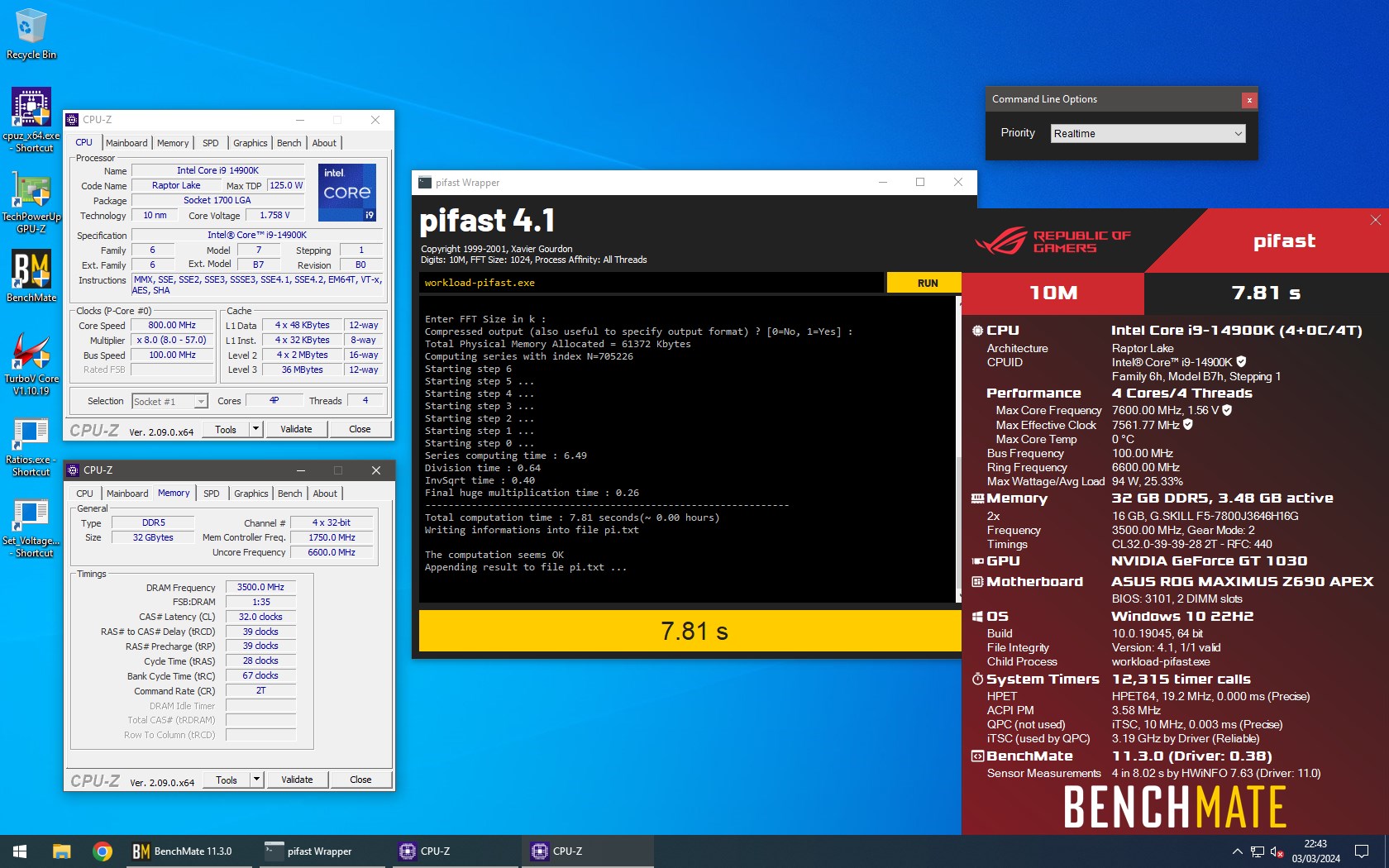Click the Core Voltage 1.758 V value
The width and height of the screenshot is (1389, 868).
[x=275, y=216]
